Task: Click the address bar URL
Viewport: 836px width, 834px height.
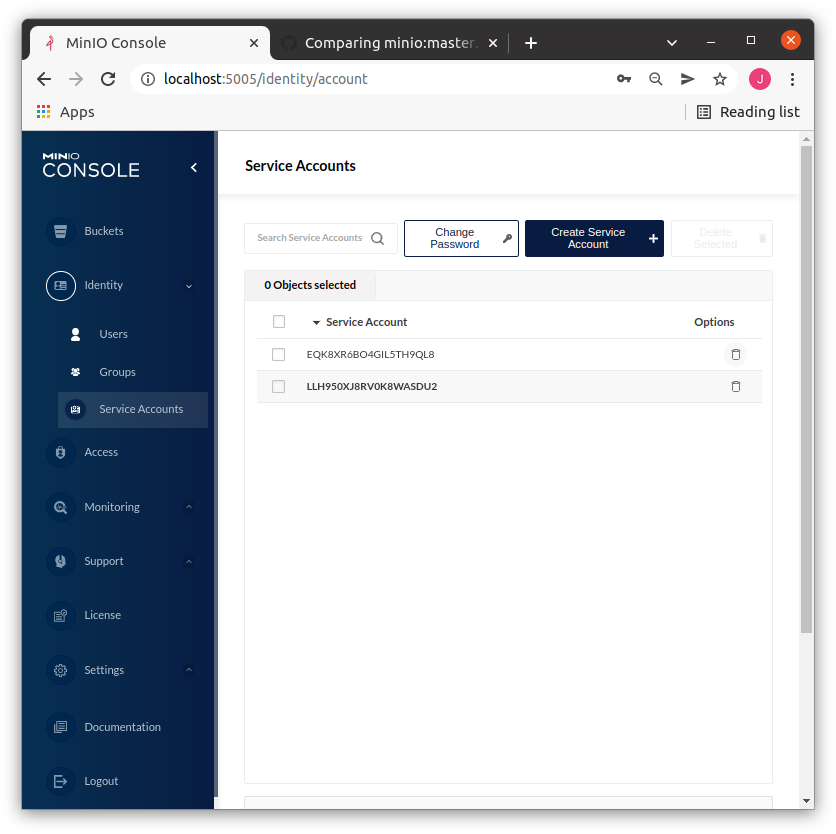Action: pyautogui.click(x=266, y=79)
